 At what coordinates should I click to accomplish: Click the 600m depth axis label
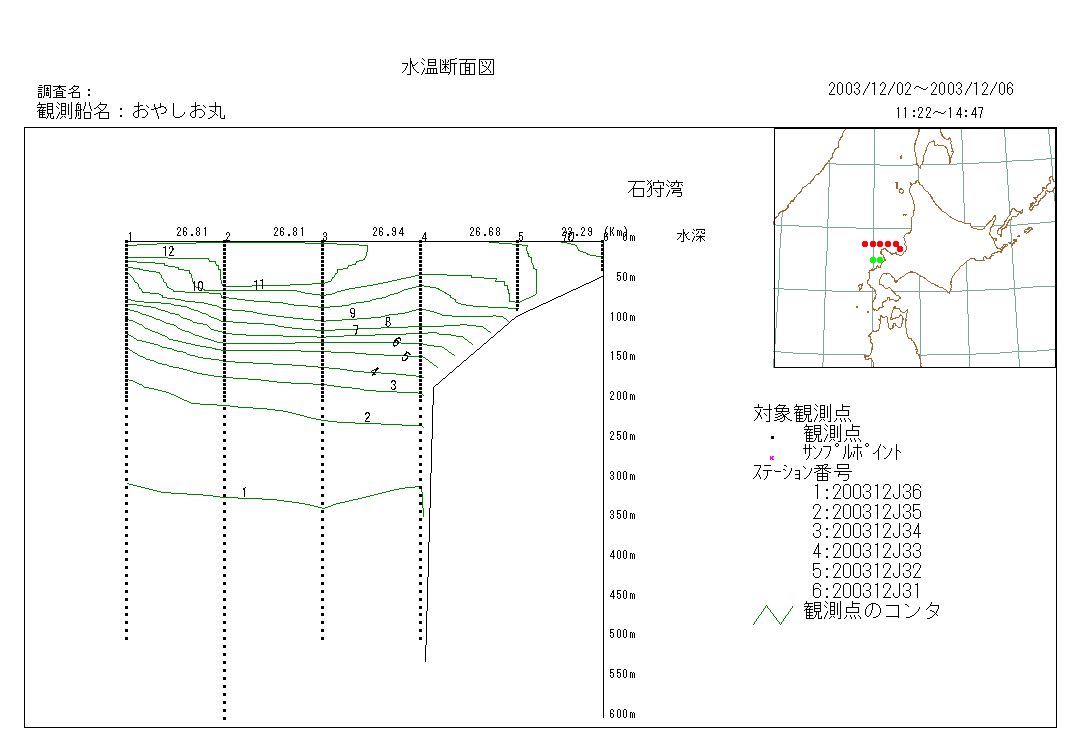coord(622,714)
